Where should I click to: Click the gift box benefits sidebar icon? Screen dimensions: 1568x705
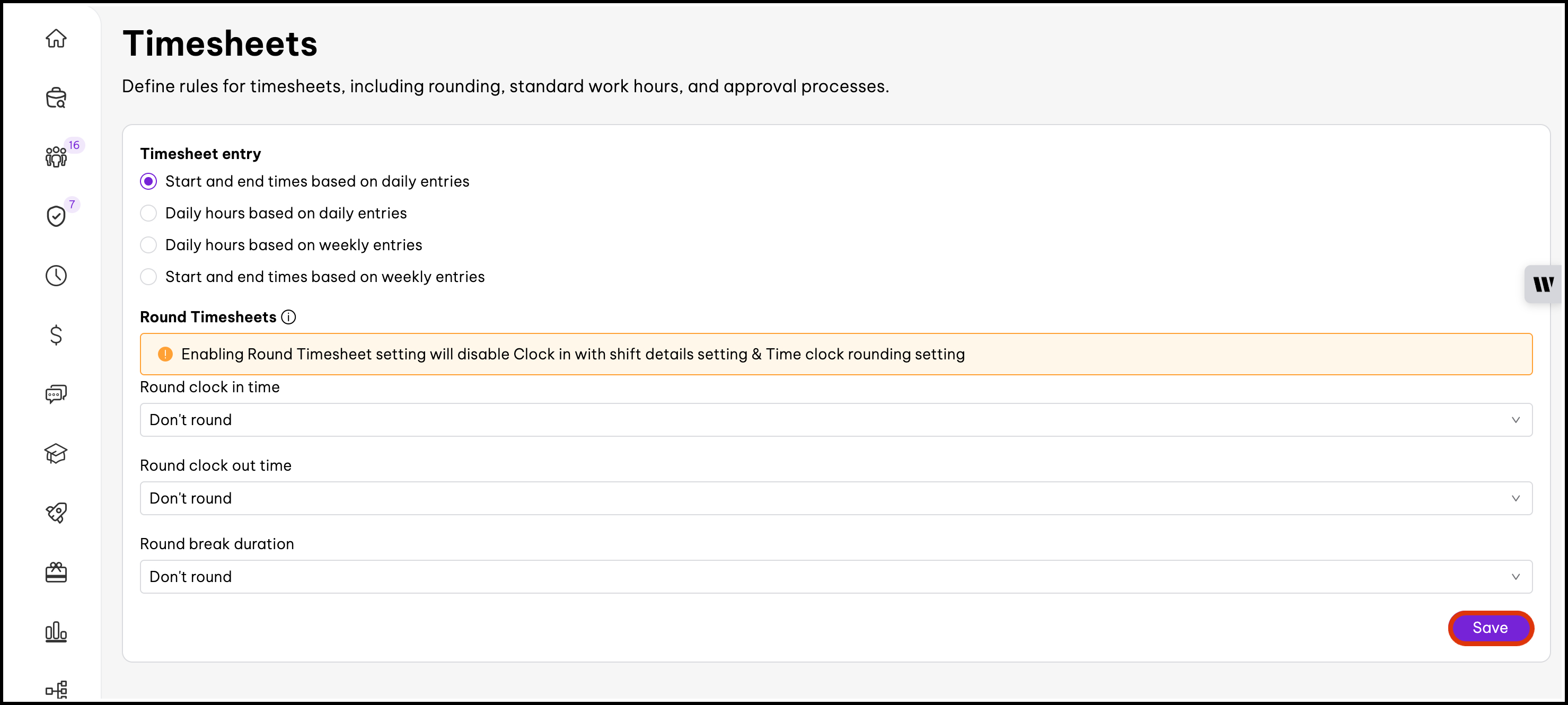[x=56, y=572]
